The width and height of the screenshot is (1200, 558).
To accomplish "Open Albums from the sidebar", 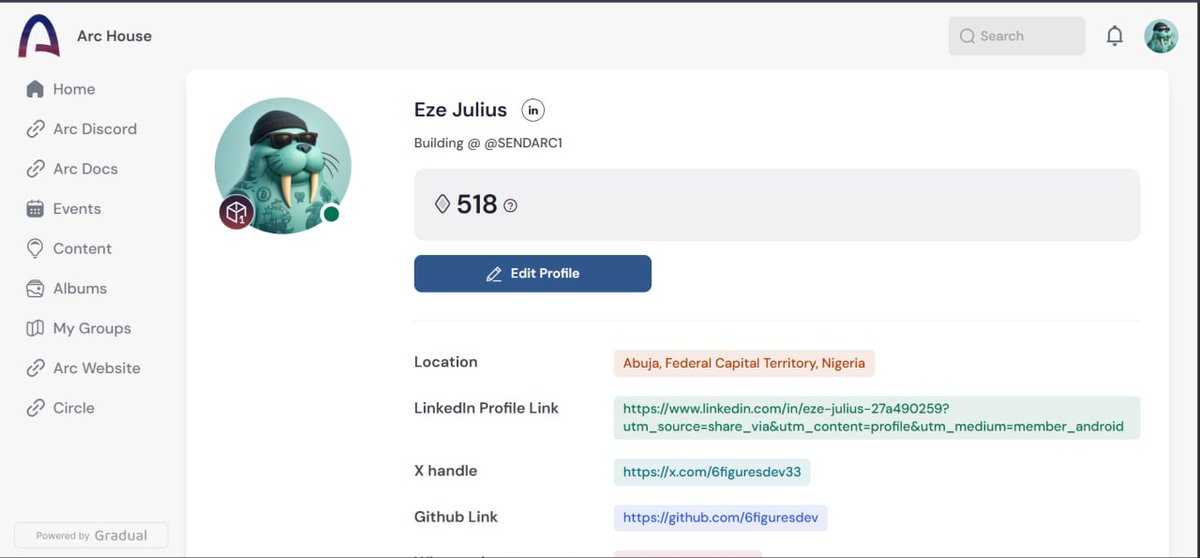I will tap(67, 288).
